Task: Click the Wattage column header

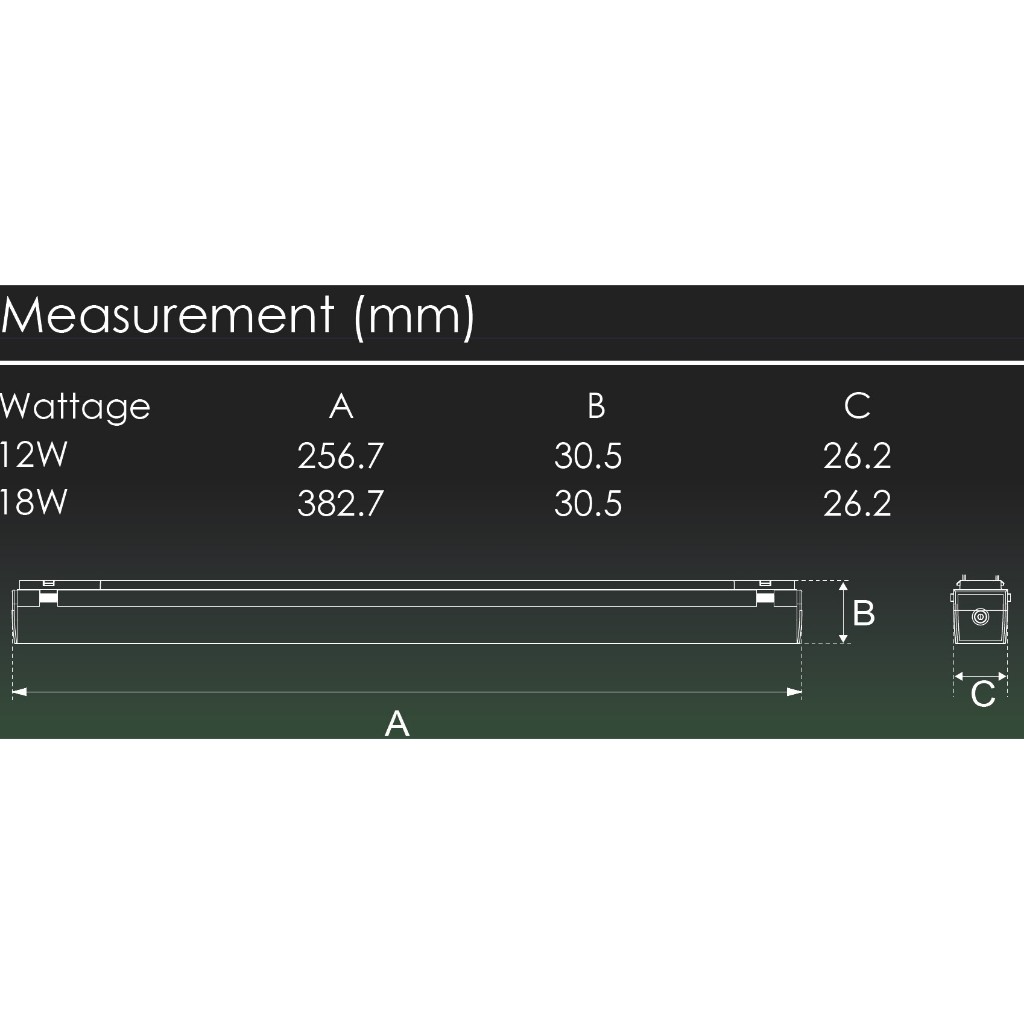Action: [75, 407]
